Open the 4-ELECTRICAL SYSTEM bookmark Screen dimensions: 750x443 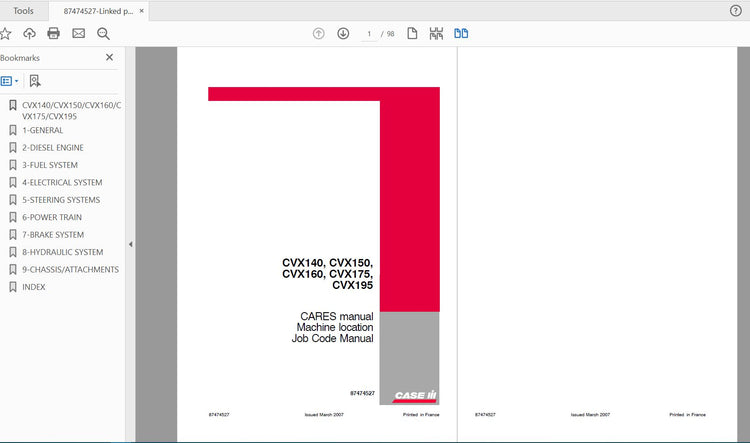tap(62, 182)
